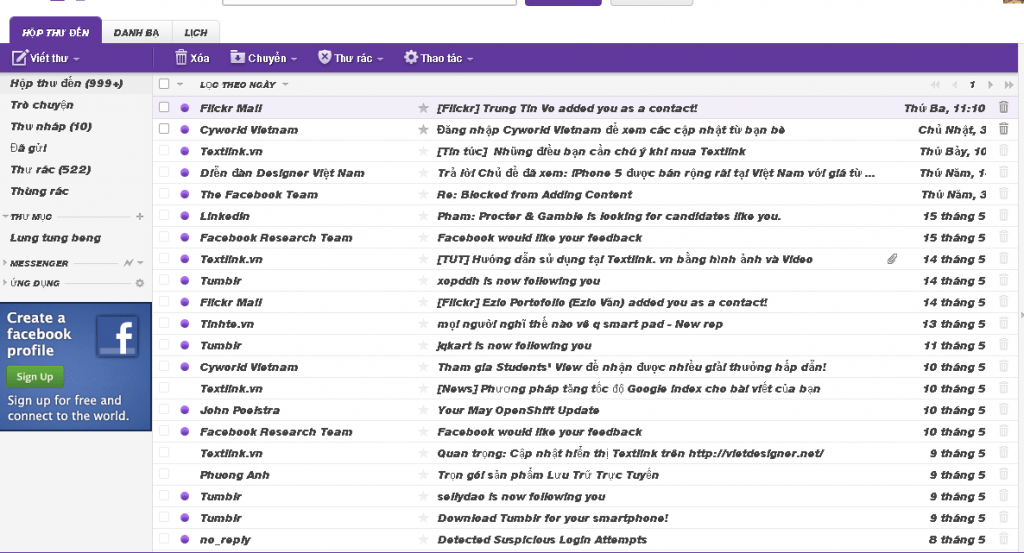Click the paperclip attachment icon on the Textlink [TUT] email

pos(892,259)
